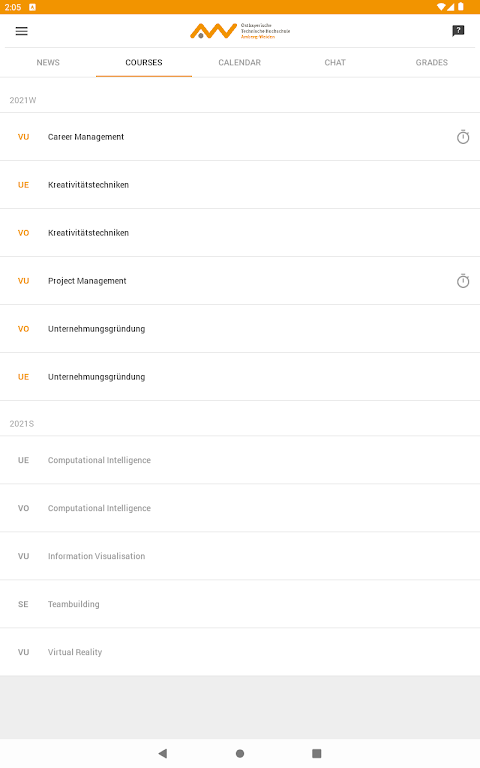Tap the OTH Amberg-Weiden logo
The image size is (480, 768).
pos(240,31)
